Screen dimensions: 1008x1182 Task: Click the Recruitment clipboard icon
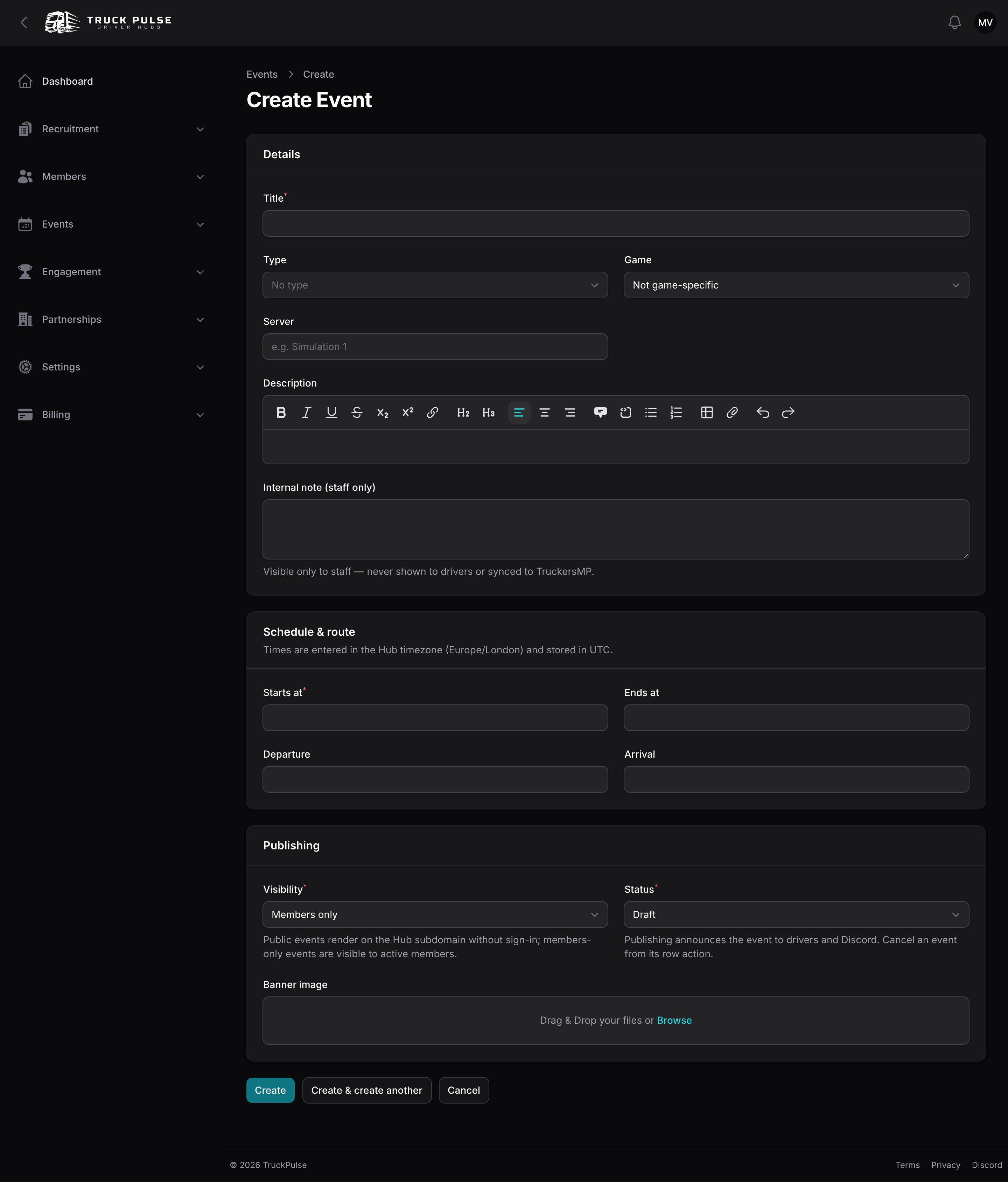coord(25,129)
